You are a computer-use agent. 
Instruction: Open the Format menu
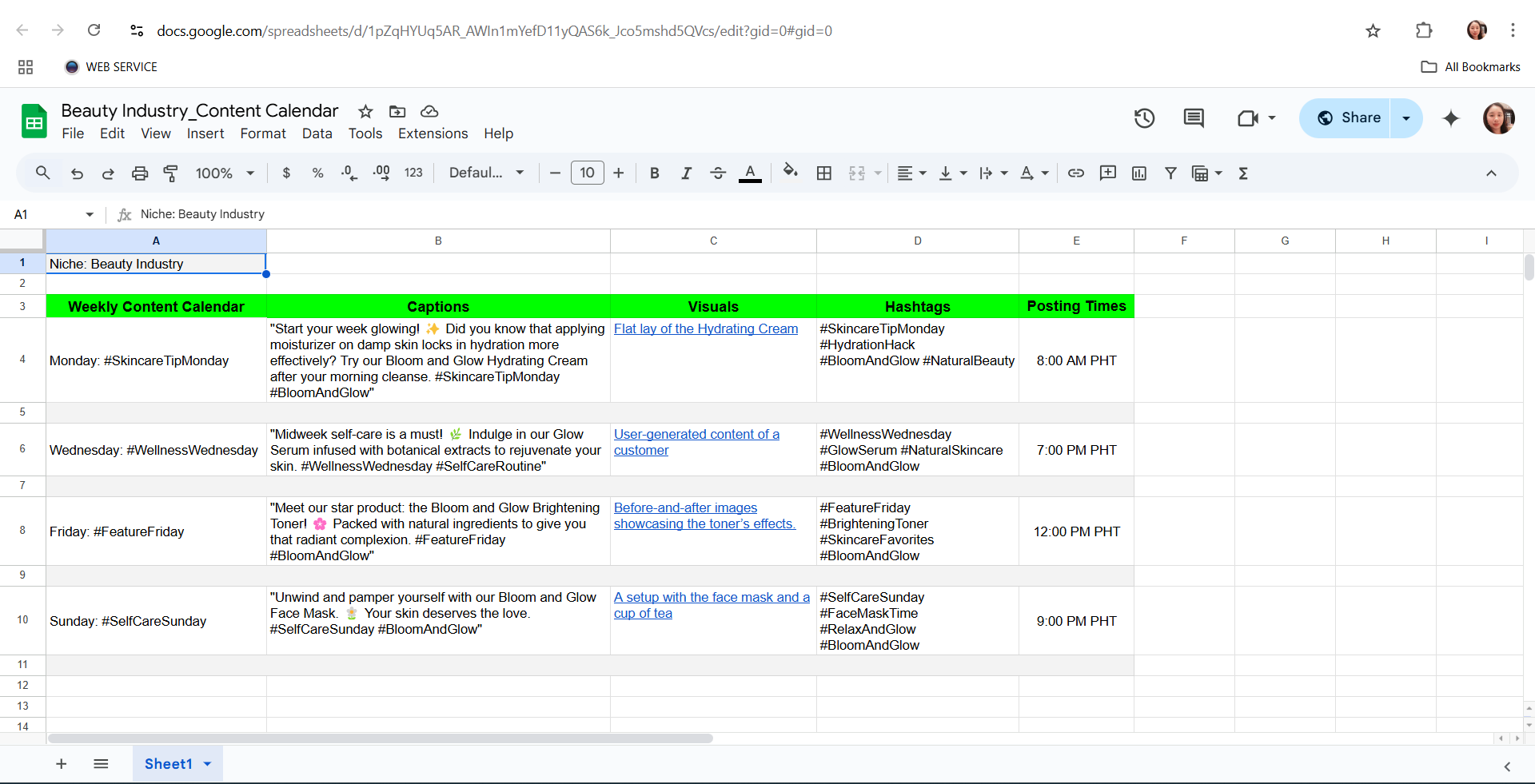[x=263, y=133]
